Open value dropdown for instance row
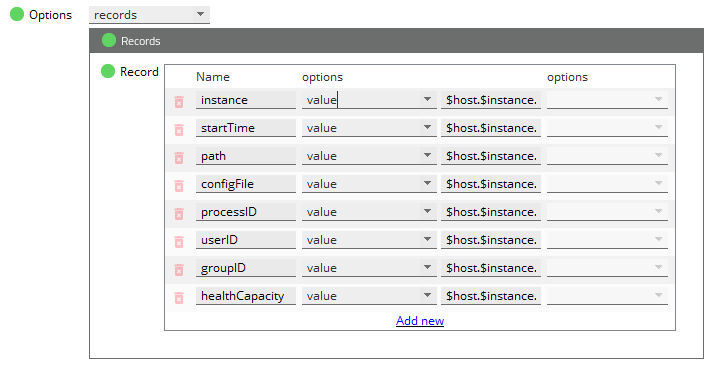The height and width of the screenshot is (368, 717). pyautogui.click(x=369, y=100)
